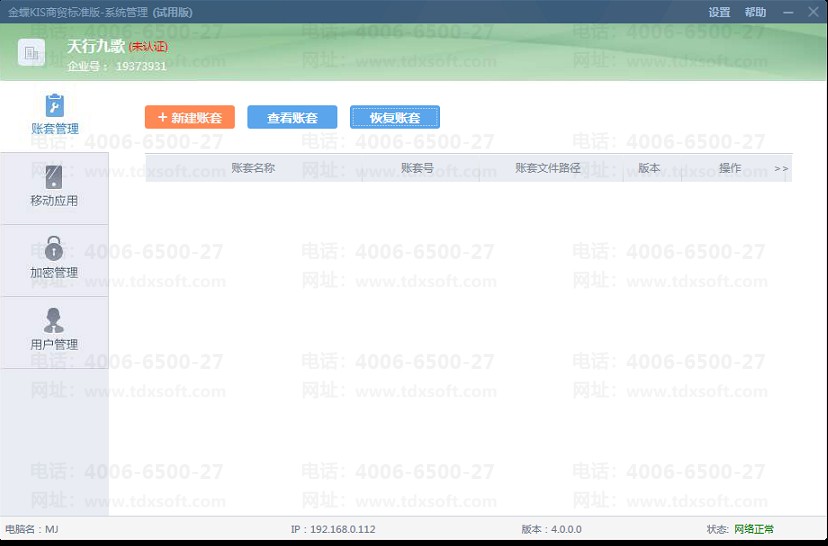Click the company logo icon in header
Screen dimensions: 828x546
(32, 53)
